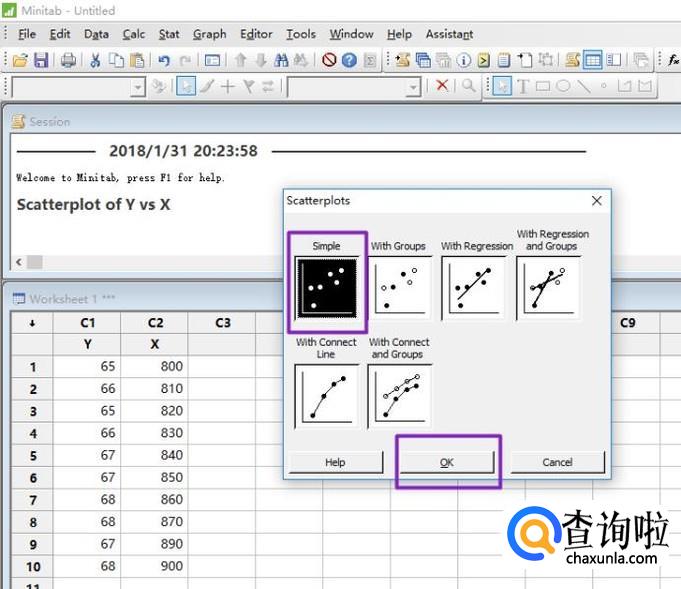Viewport: 681px width, 589px height.
Task: Open the Calc menu
Action: (134, 34)
